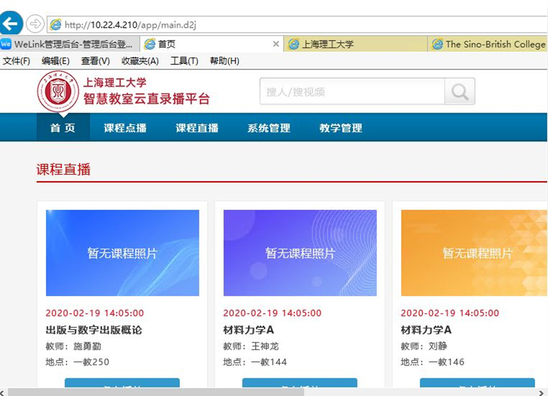
Task: Click the 搜人/搜视频 search box
Action: (352, 92)
